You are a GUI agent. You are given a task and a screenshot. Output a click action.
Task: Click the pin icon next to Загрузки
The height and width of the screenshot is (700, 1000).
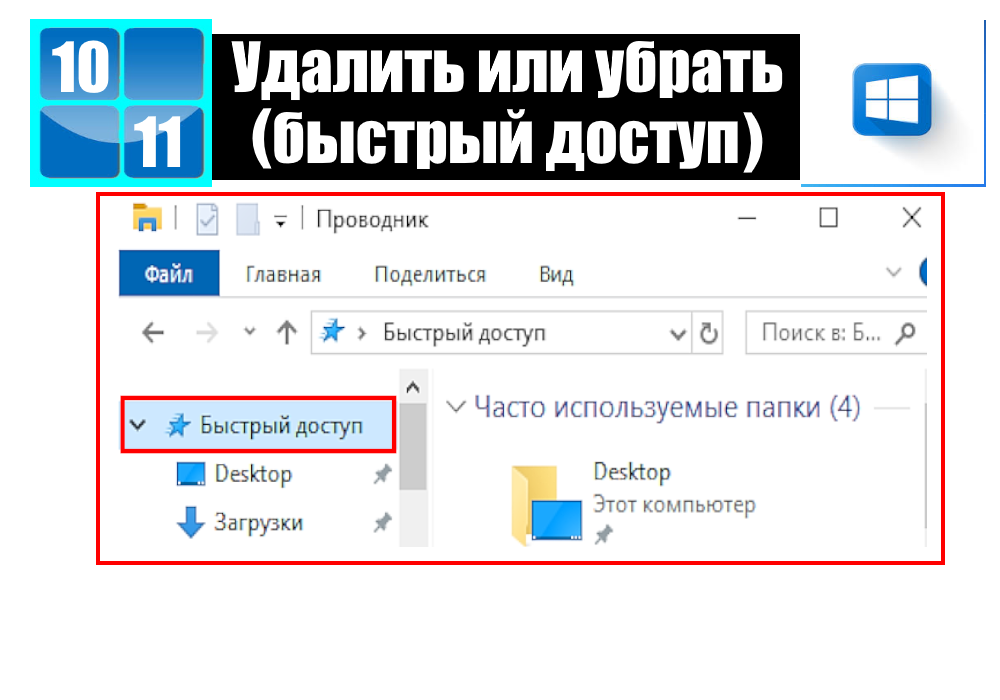(x=382, y=523)
